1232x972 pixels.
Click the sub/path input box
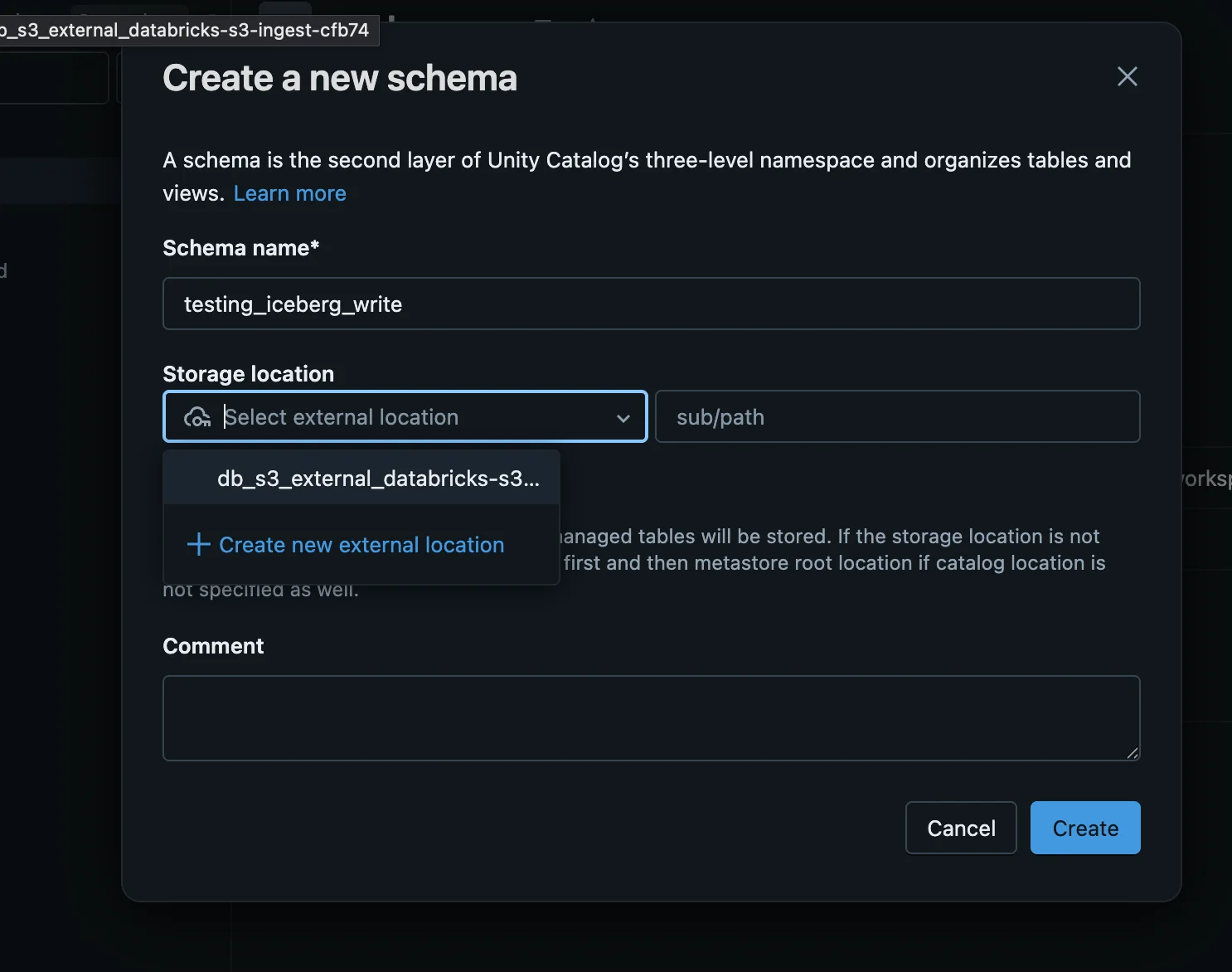pos(898,417)
